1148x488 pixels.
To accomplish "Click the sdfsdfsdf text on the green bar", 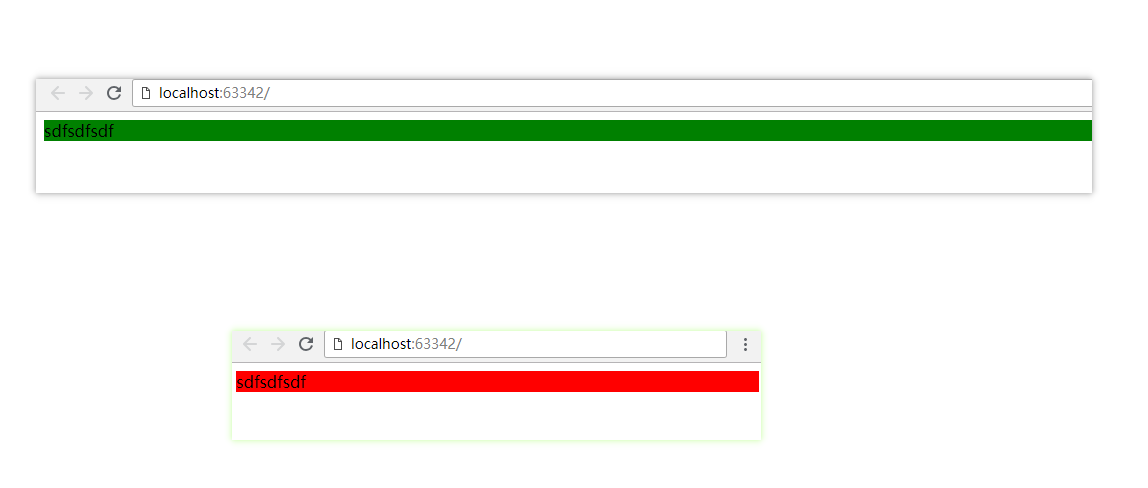I will click(79, 132).
